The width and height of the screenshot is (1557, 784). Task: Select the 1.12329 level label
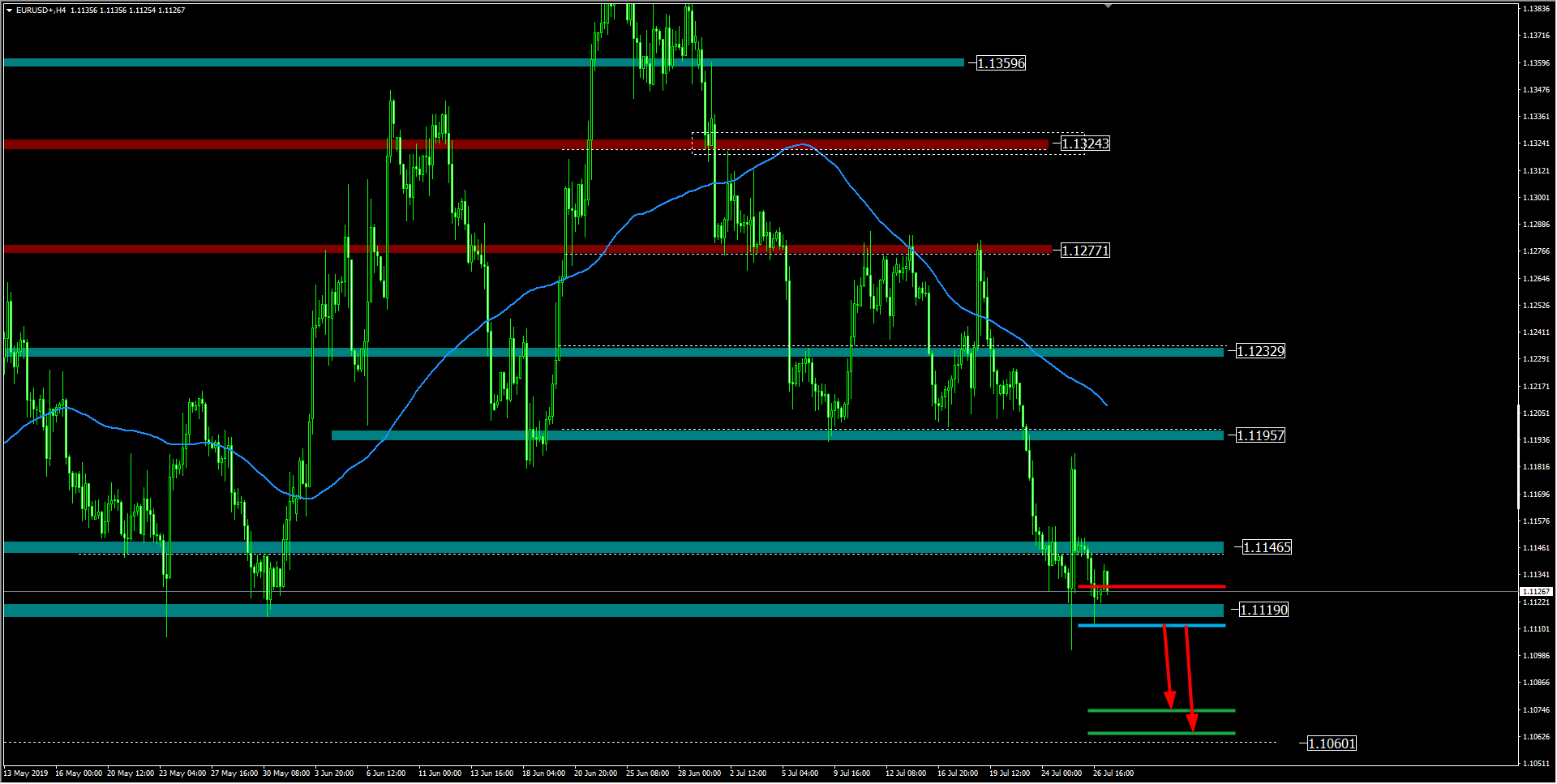tap(1260, 351)
